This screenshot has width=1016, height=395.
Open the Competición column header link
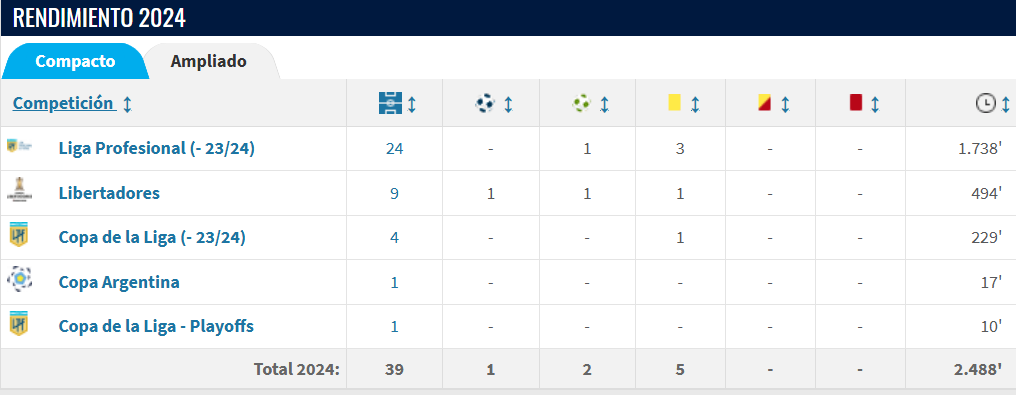(63, 103)
